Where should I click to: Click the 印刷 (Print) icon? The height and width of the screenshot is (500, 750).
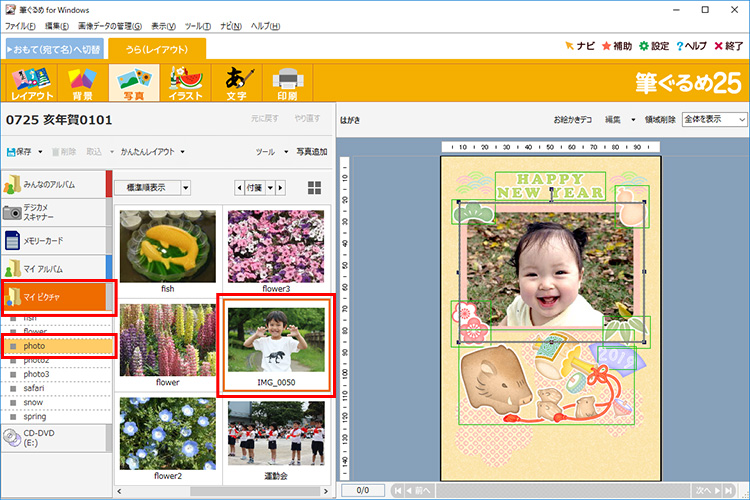click(x=287, y=84)
